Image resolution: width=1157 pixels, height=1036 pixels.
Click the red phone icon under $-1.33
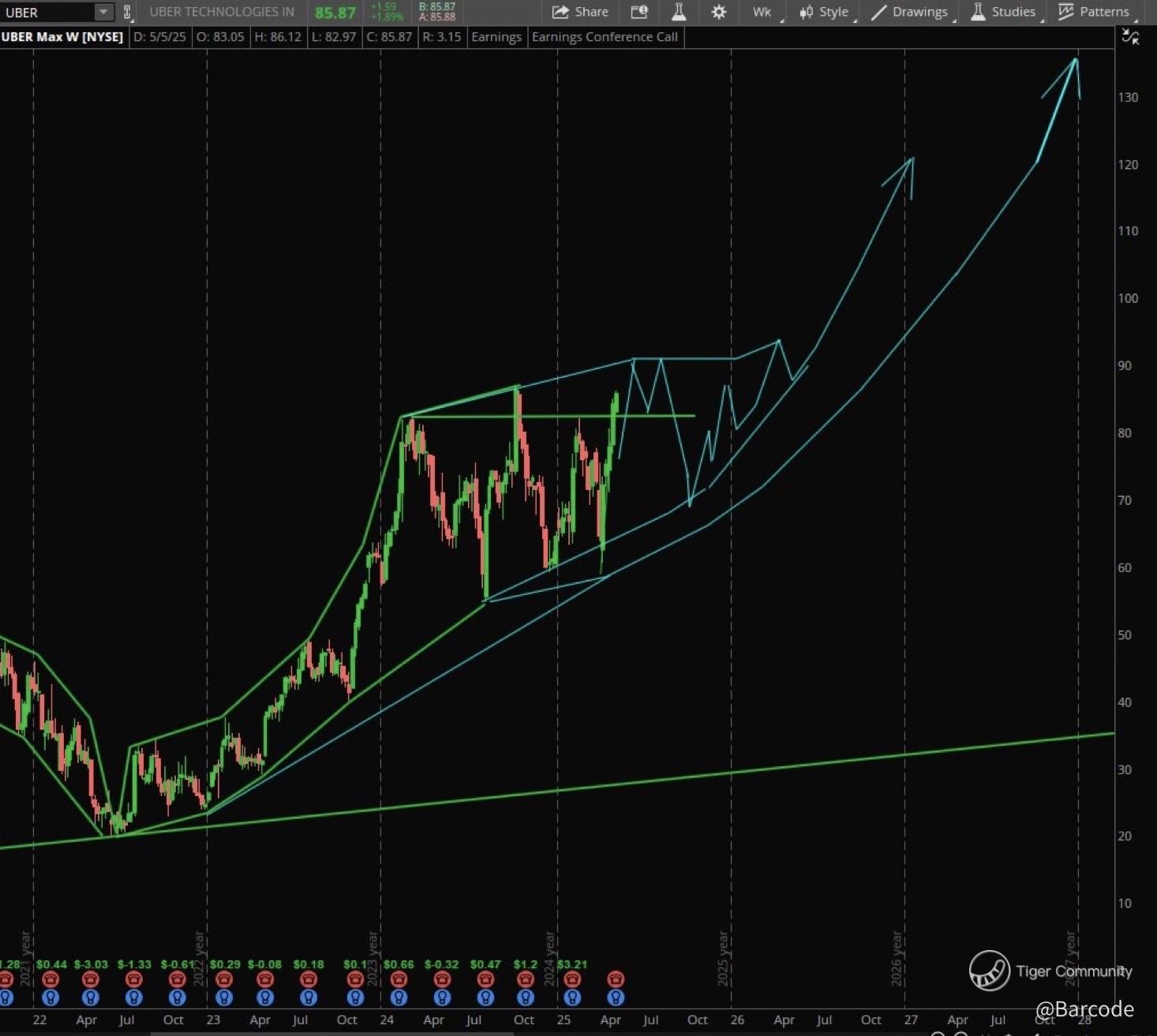134,979
